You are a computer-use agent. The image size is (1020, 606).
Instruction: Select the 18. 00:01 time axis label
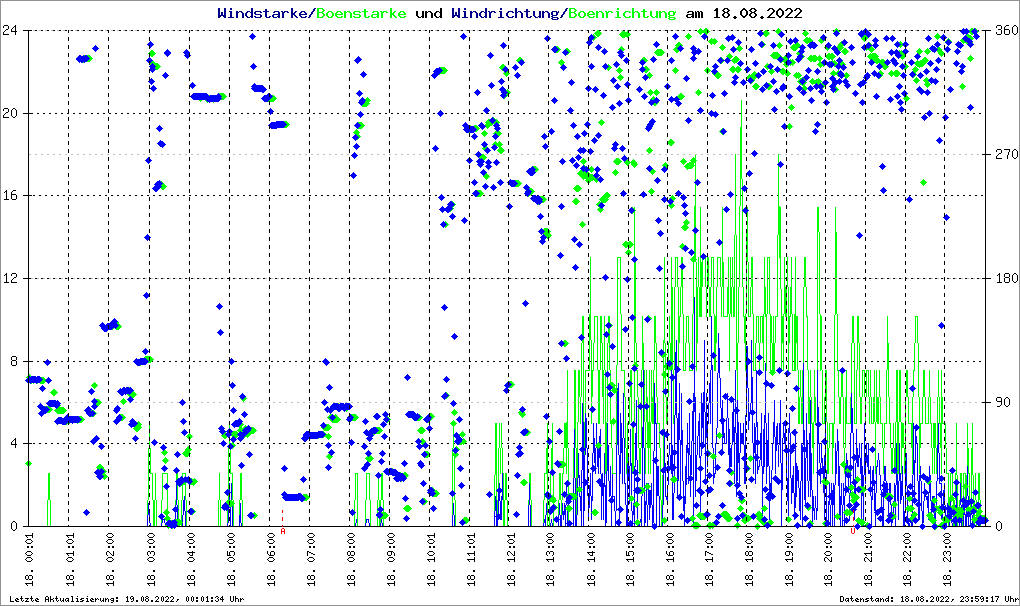click(30, 561)
